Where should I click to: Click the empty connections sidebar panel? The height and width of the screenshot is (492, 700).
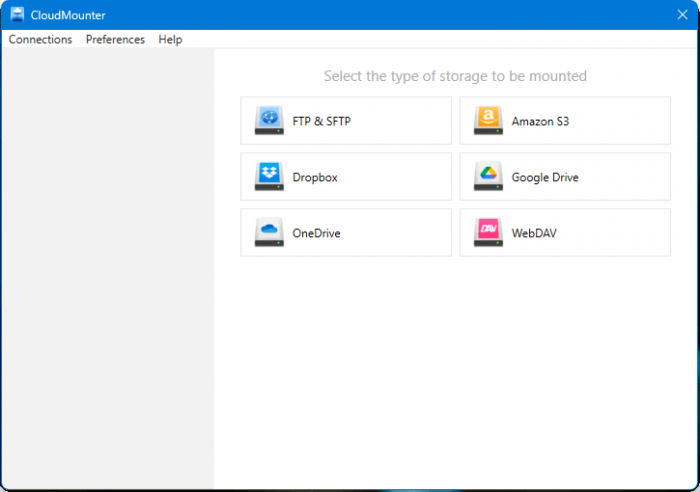coord(107,270)
